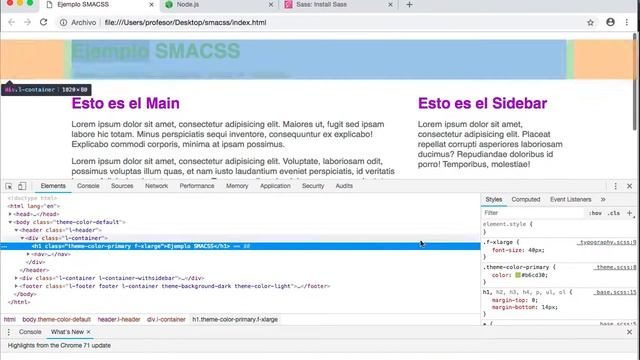The height and width of the screenshot is (360, 640).
Task: Click html in the breadcrumb bar
Action: pos(10,320)
